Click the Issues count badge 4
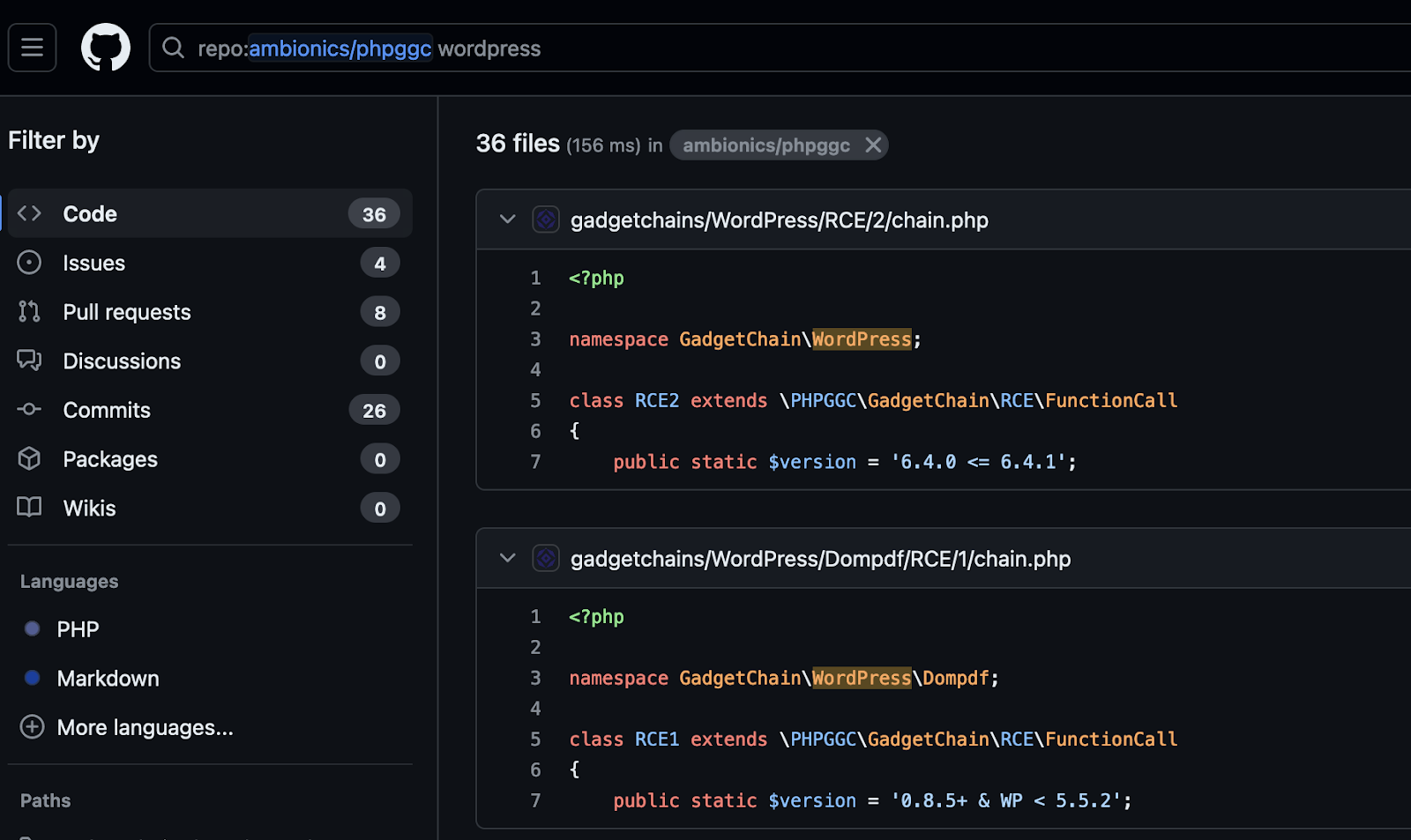The width and height of the screenshot is (1411, 840). (380, 264)
